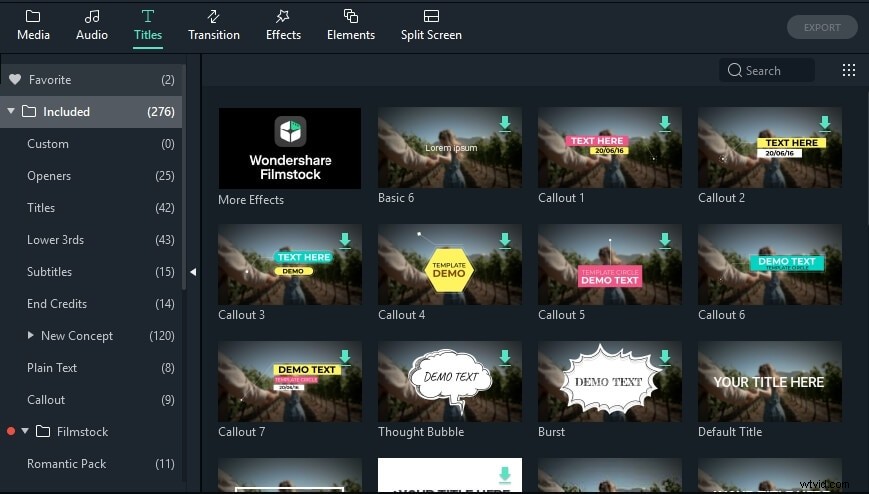
Task: Select the Callout category
Action: coord(91,400)
